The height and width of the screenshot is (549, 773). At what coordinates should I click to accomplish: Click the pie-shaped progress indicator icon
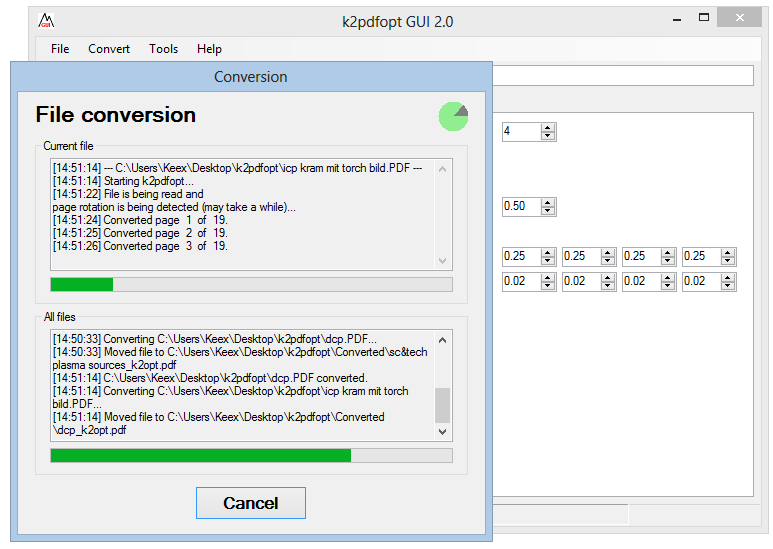453,117
